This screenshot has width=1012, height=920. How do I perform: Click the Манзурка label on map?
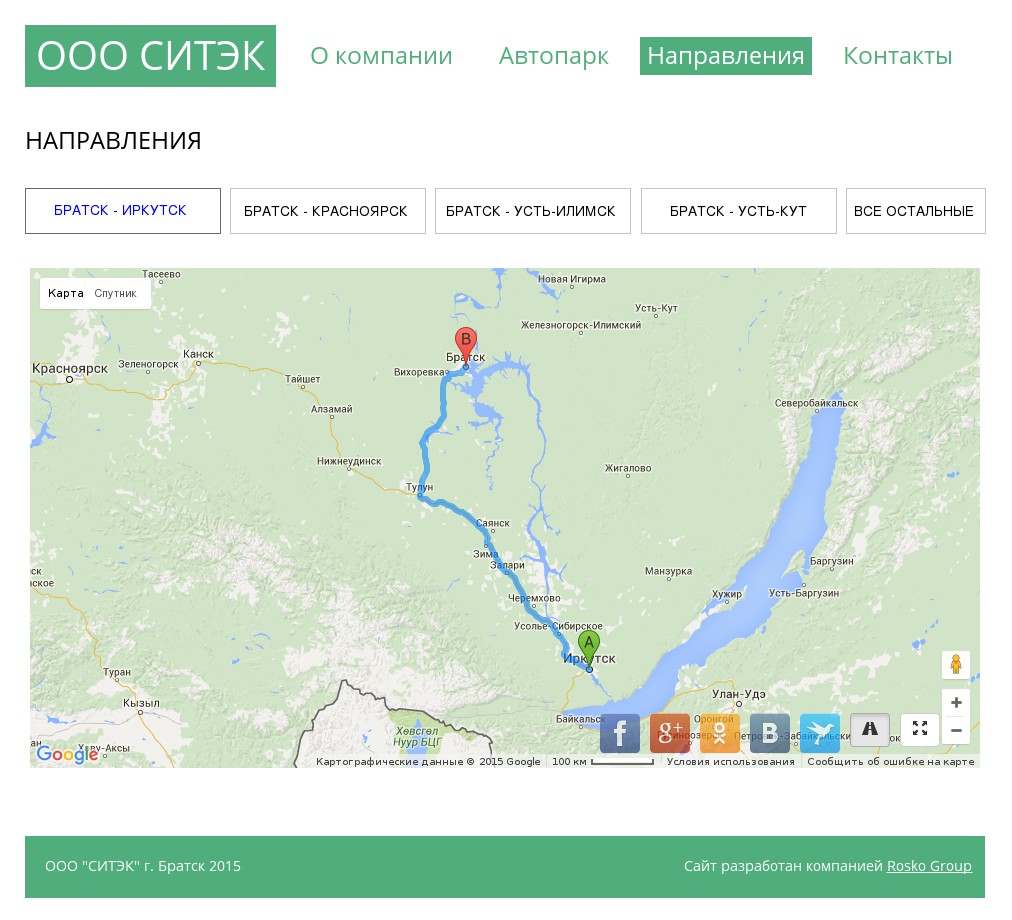pos(668,571)
